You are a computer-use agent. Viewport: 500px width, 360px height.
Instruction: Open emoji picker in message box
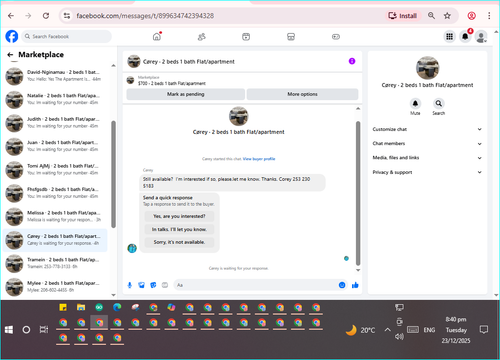click(x=342, y=285)
